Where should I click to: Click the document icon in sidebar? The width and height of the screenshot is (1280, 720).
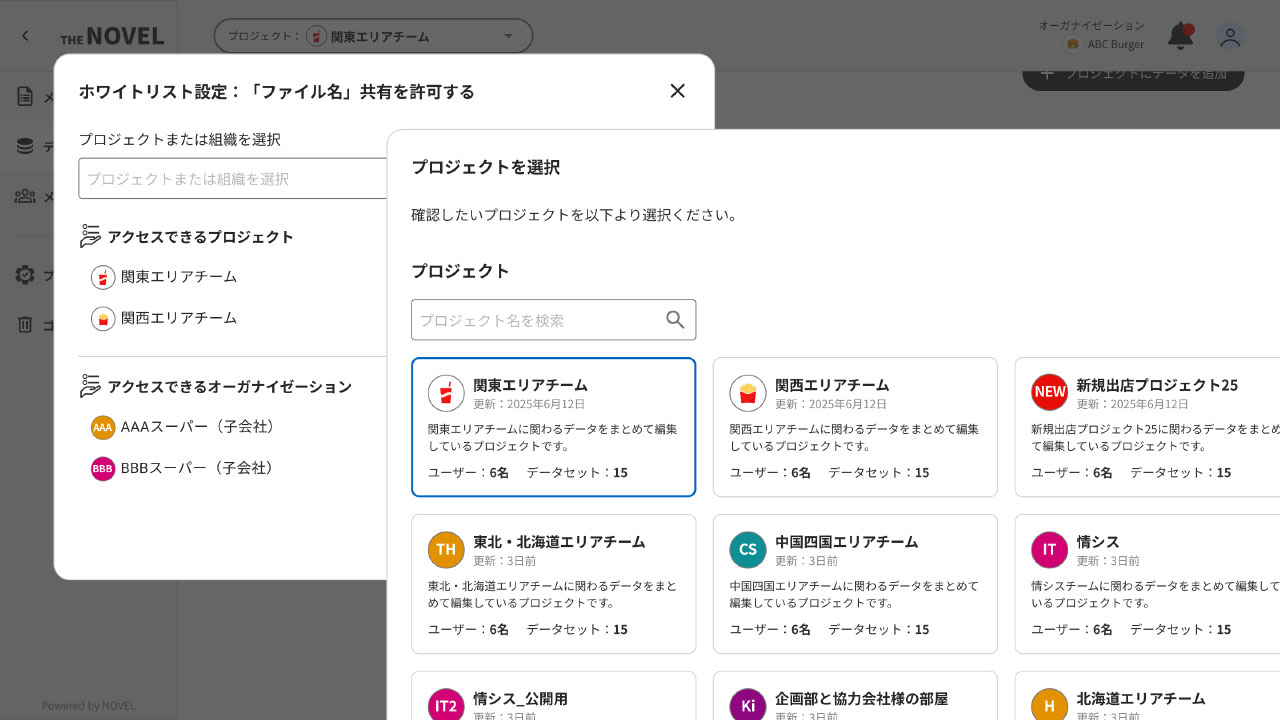pyautogui.click(x=25, y=96)
